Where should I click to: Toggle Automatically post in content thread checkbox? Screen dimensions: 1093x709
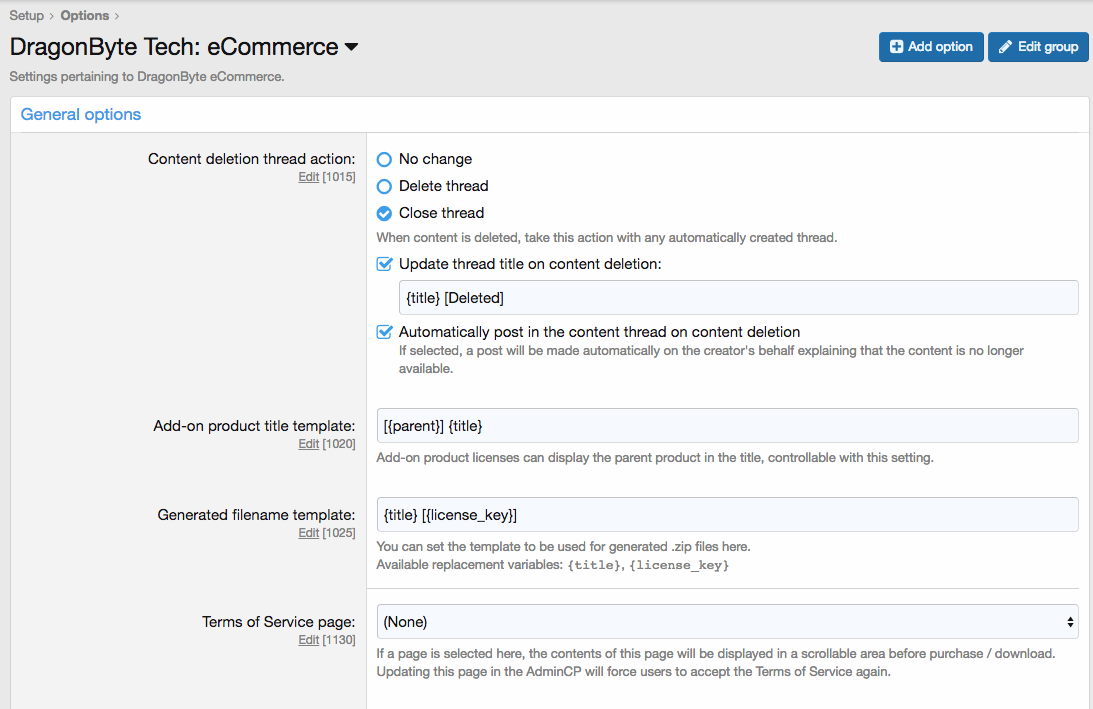click(384, 332)
